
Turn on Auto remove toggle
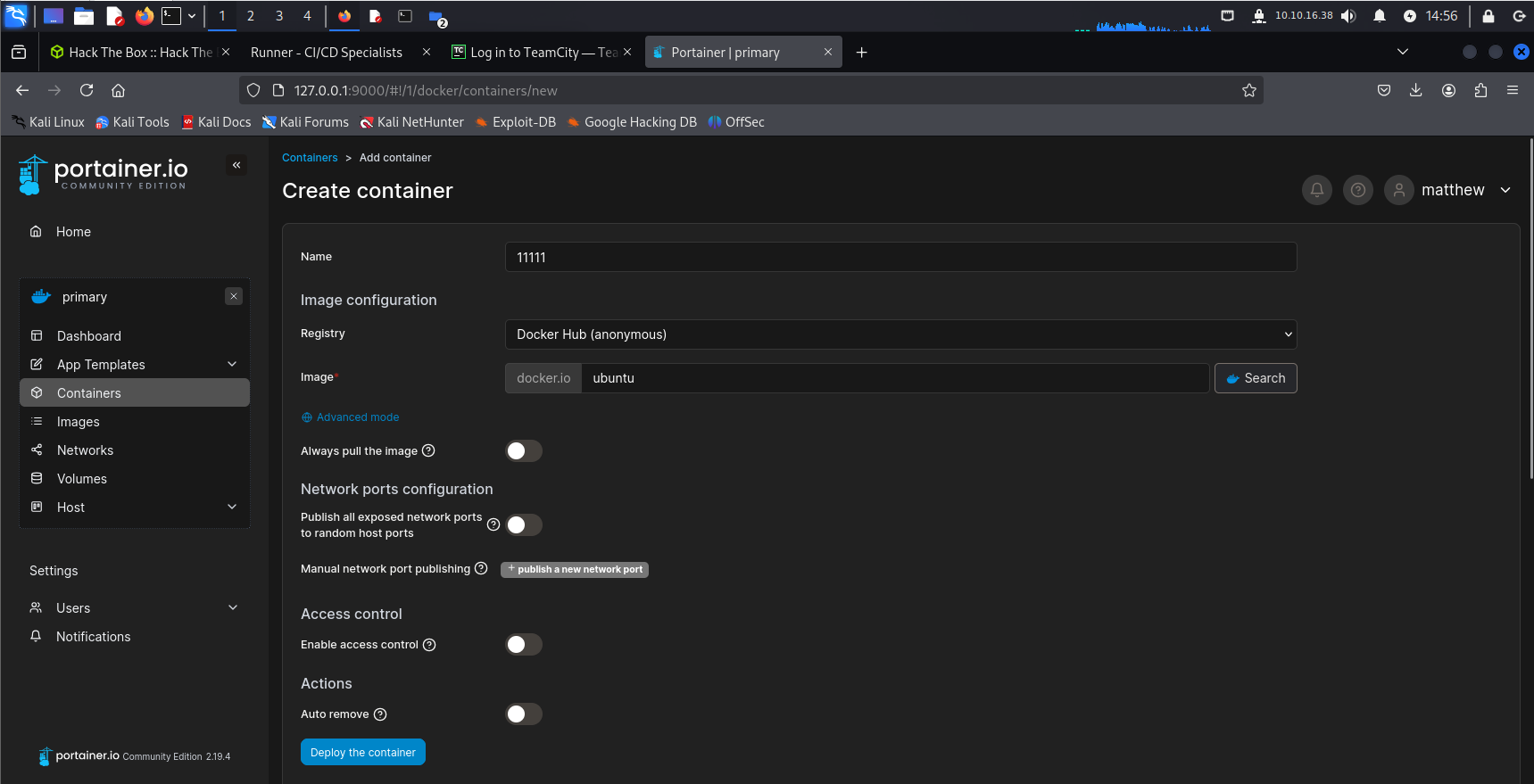[524, 714]
